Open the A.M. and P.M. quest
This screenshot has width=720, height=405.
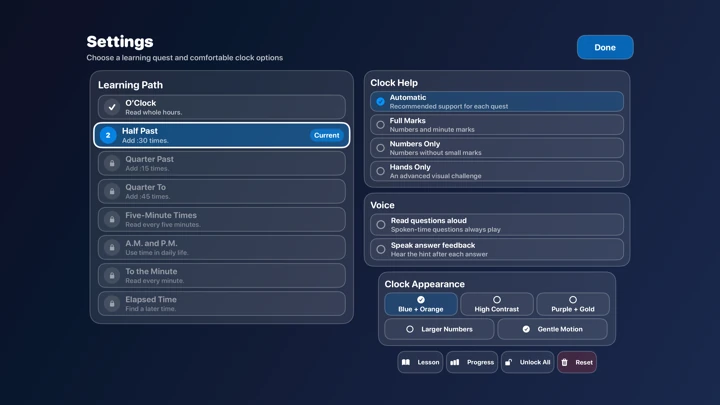pos(222,248)
